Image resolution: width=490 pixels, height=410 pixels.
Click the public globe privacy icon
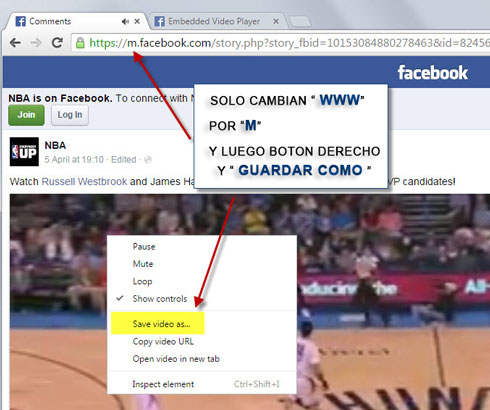pos(148,160)
